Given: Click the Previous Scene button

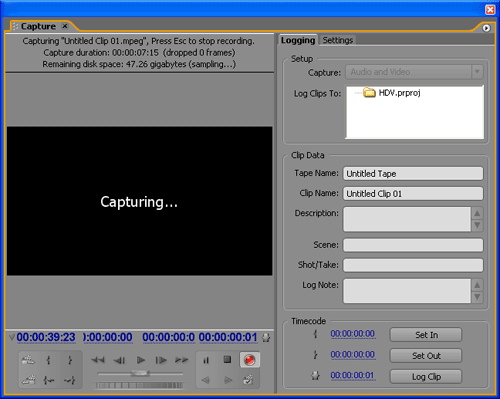Looking at the screenshot, I should coord(28,380).
